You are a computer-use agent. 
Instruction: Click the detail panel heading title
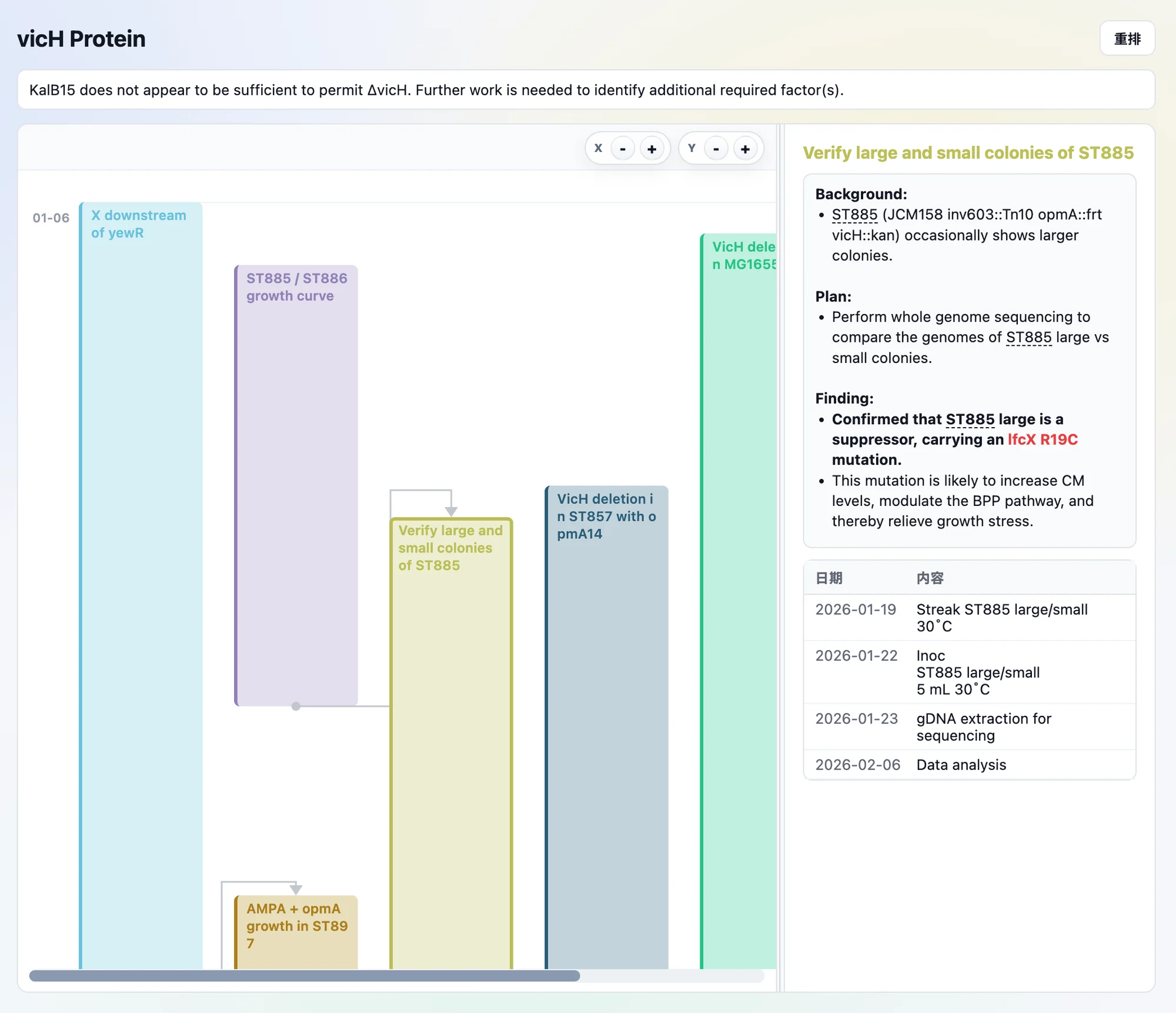click(x=968, y=153)
